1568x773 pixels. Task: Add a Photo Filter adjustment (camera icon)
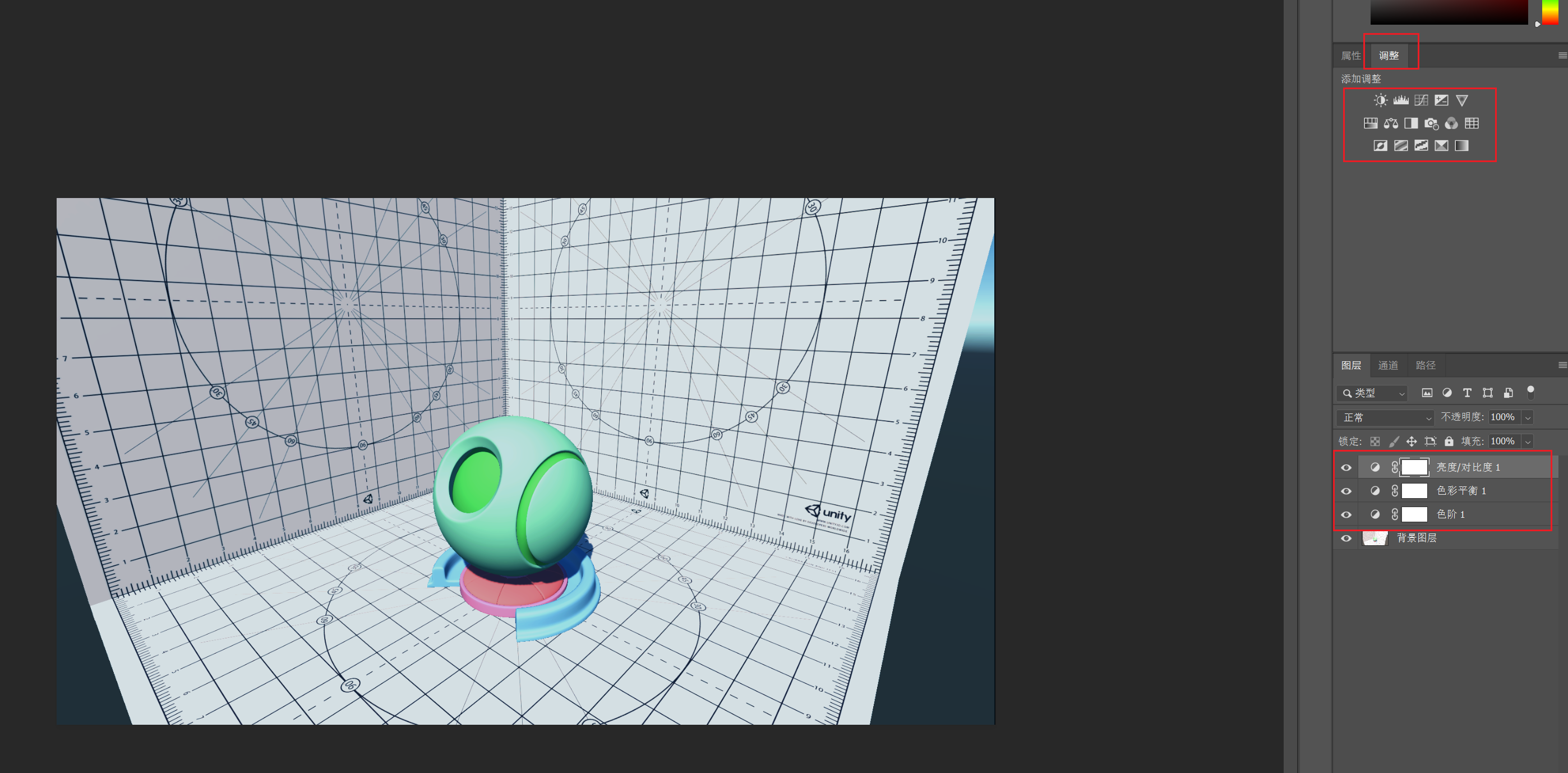(x=1431, y=123)
